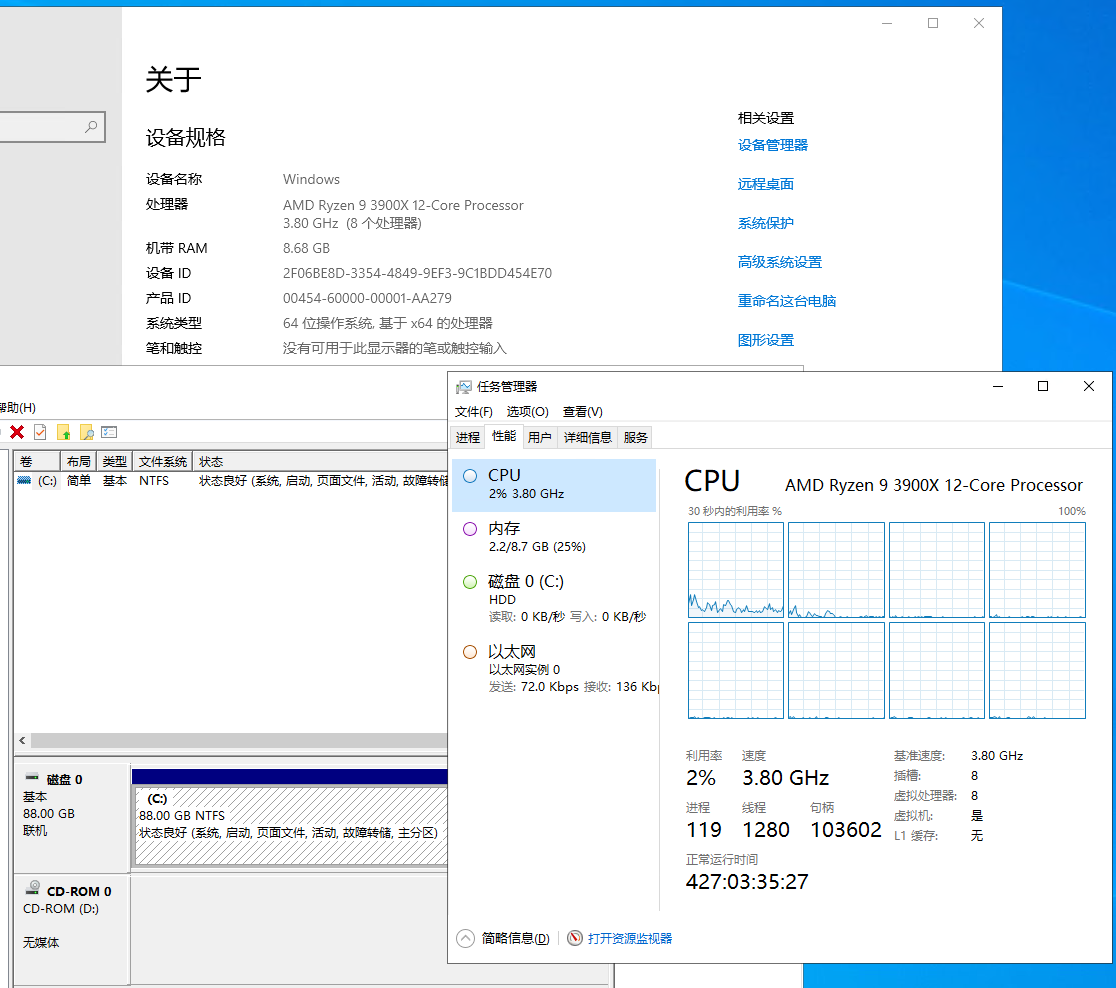Image resolution: width=1116 pixels, height=988 pixels.
Task: Open the File (文件) menu in Task Manager
Action: tap(473, 411)
